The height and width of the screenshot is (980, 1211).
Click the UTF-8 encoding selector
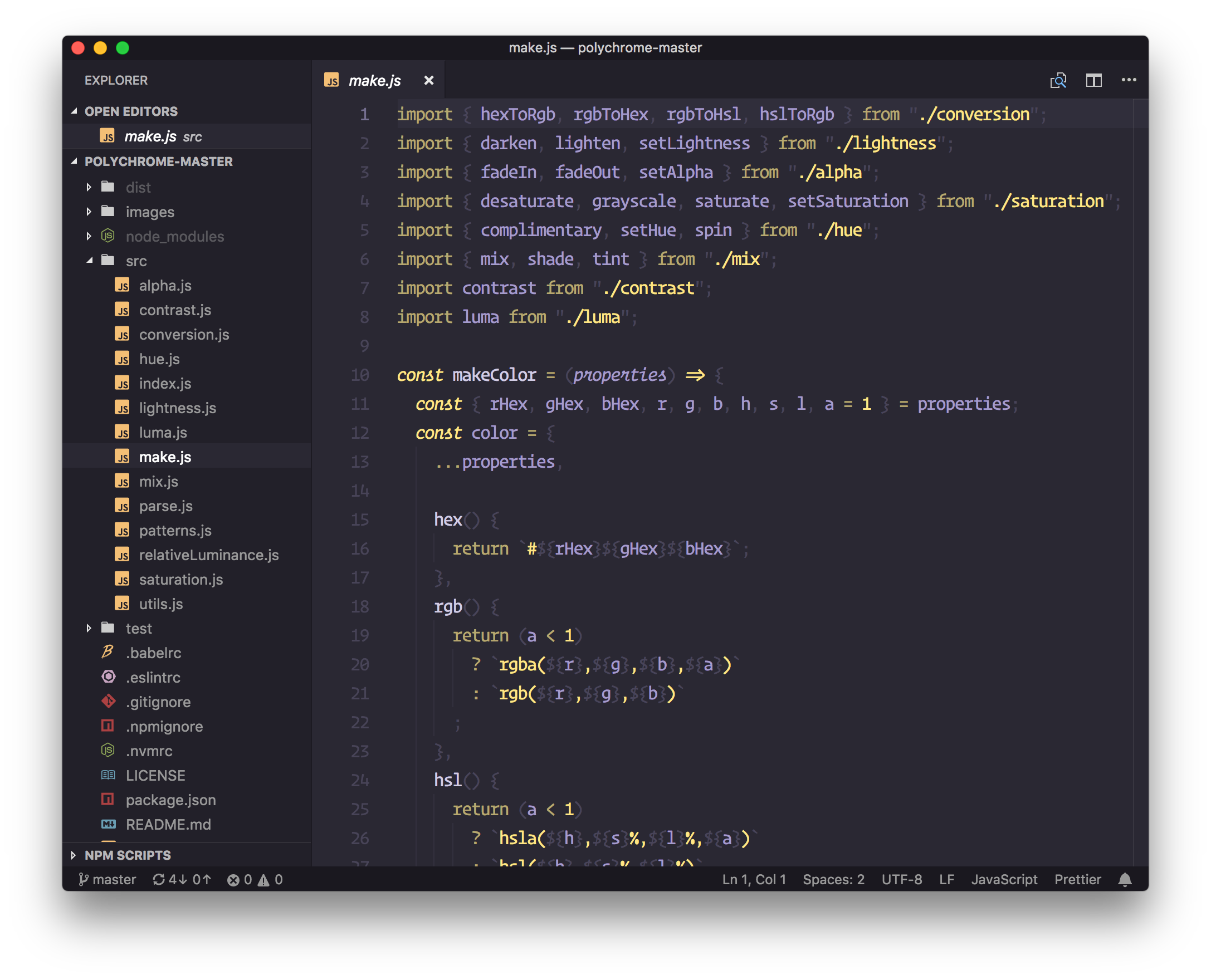click(x=901, y=880)
